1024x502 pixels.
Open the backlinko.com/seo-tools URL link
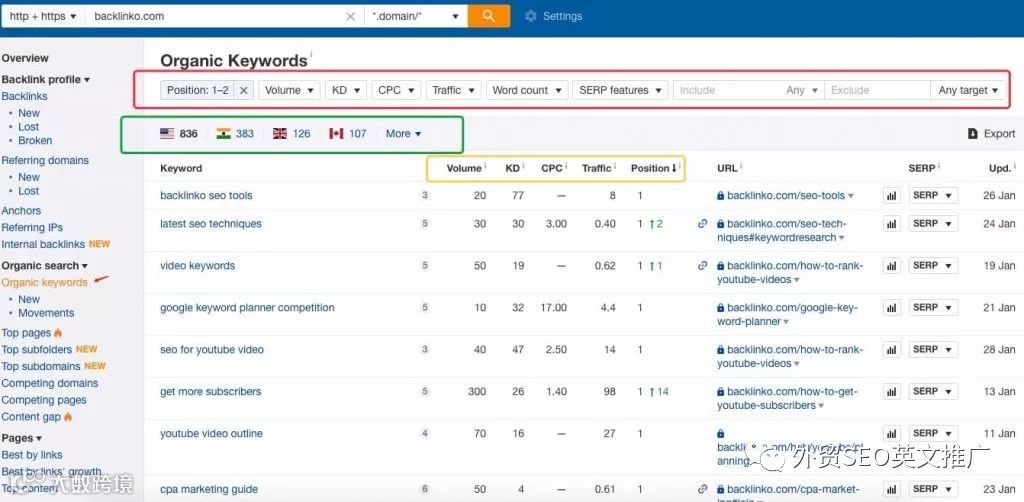[786, 195]
